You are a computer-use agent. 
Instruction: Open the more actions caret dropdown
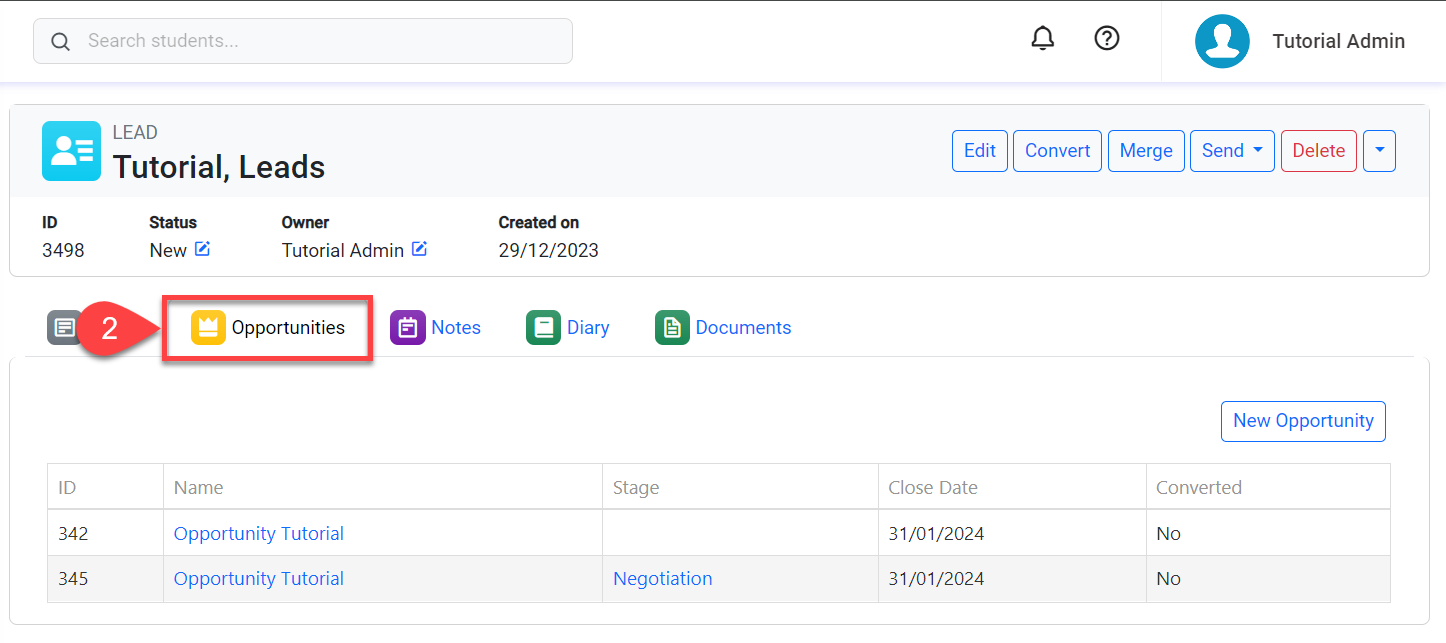pyautogui.click(x=1379, y=151)
